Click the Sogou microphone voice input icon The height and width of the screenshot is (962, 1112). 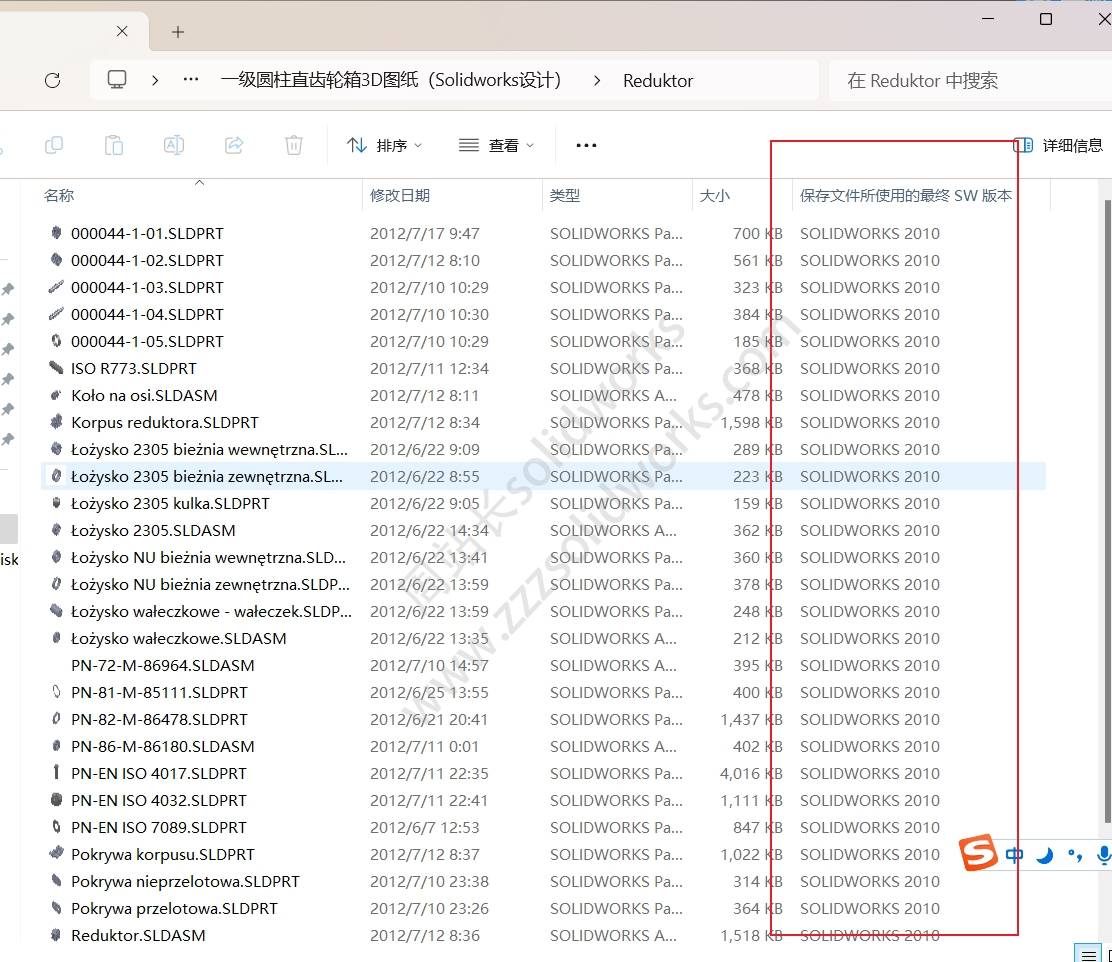click(x=1103, y=854)
